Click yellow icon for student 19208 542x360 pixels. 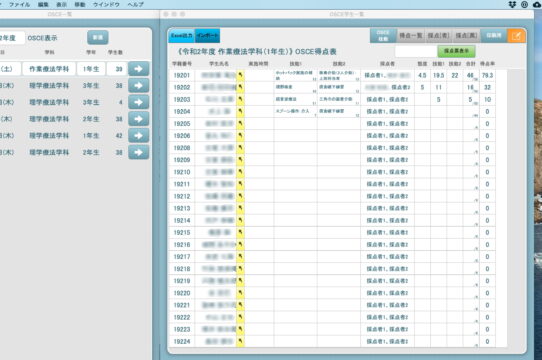(x=240, y=148)
